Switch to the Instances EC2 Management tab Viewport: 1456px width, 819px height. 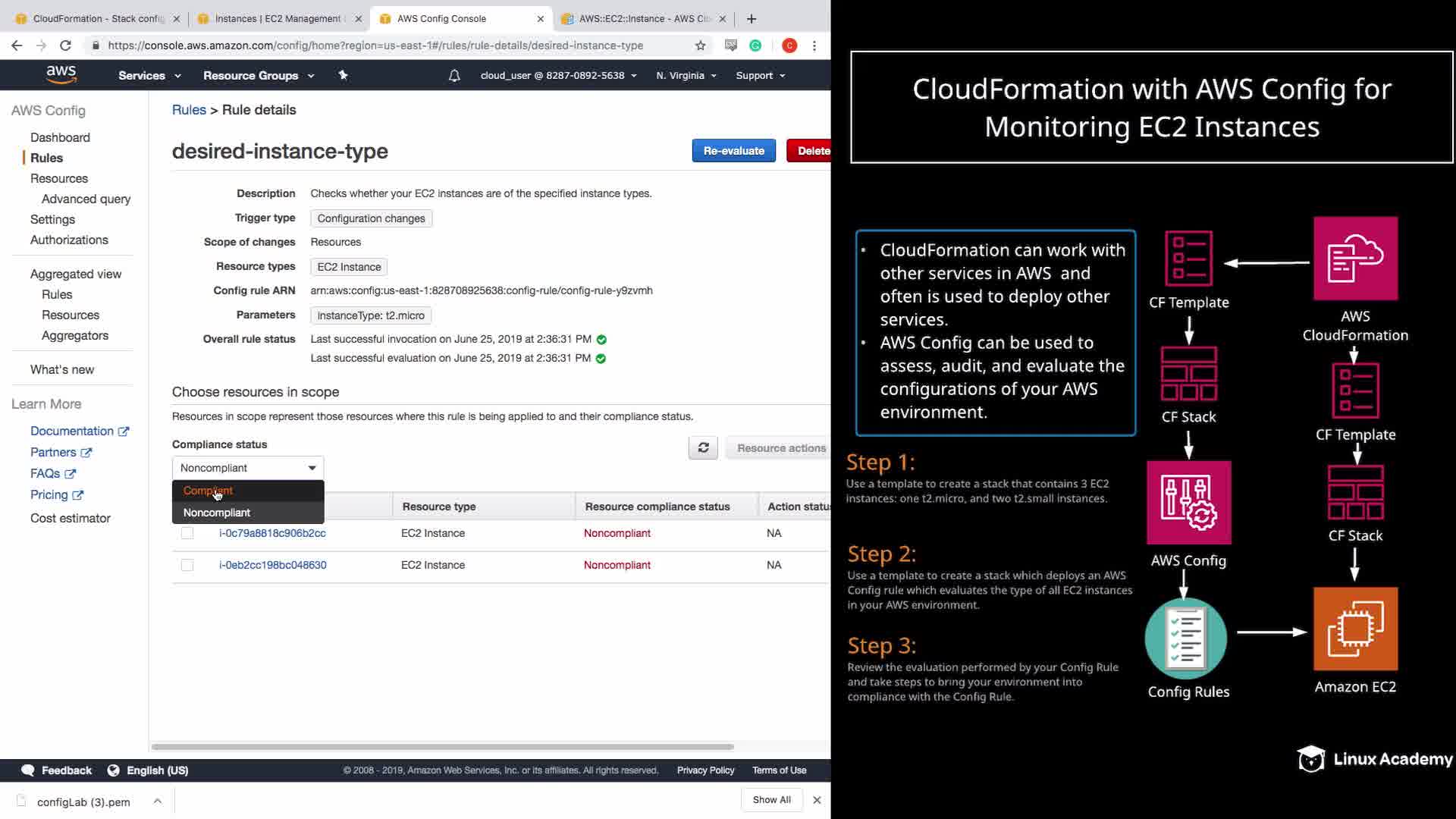pyautogui.click(x=278, y=19)
